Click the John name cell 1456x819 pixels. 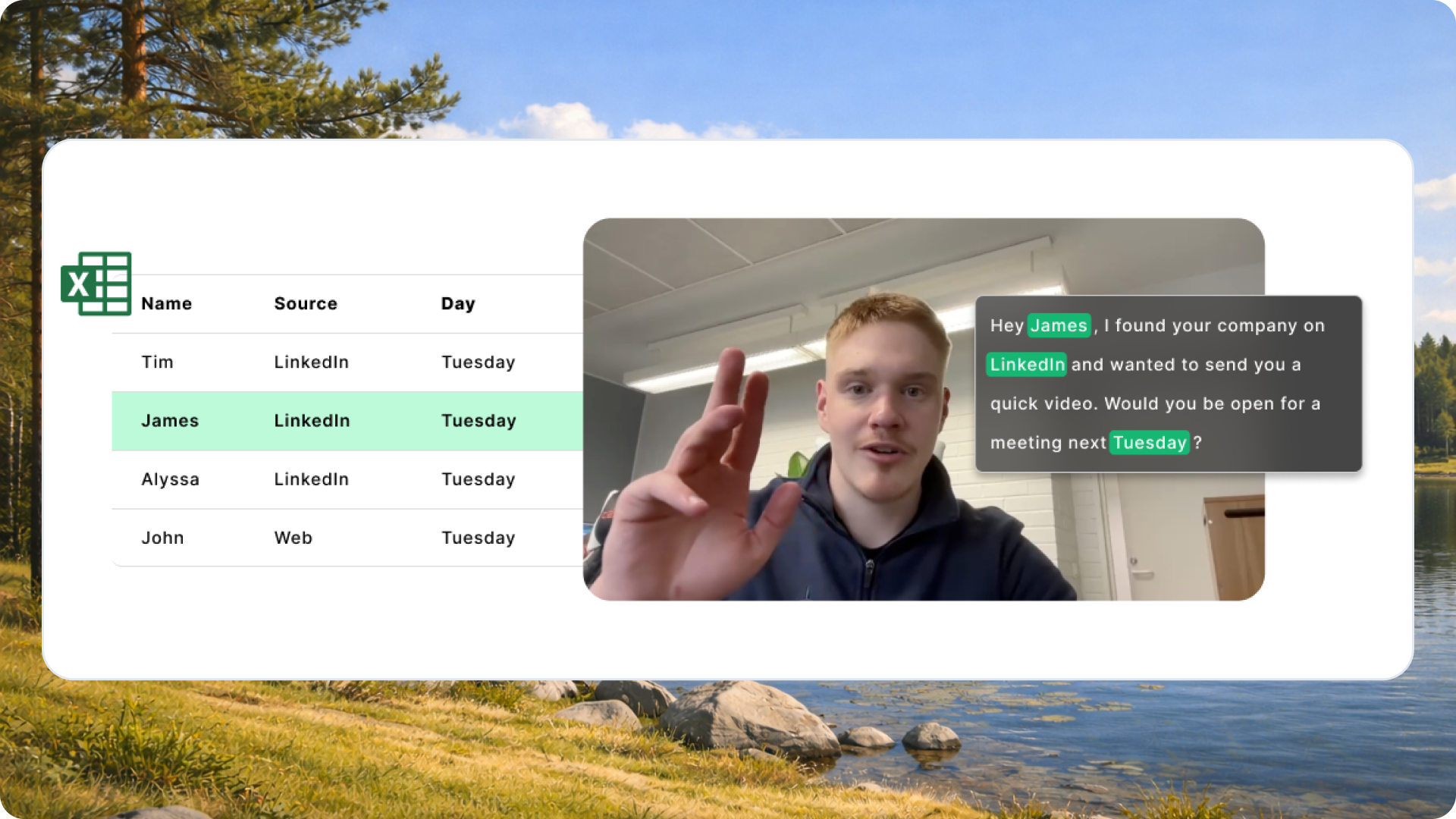(x=162, y=538)
